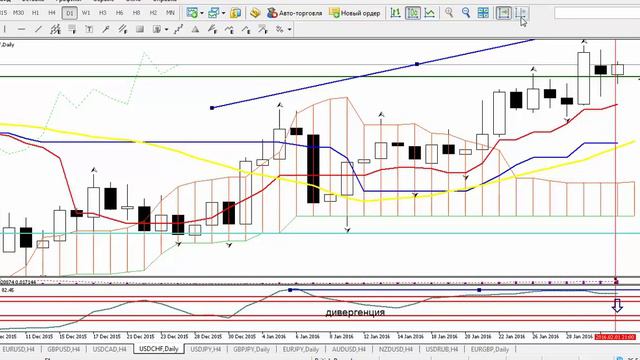Select the zigzag points drawing tool

coord(178,29)
